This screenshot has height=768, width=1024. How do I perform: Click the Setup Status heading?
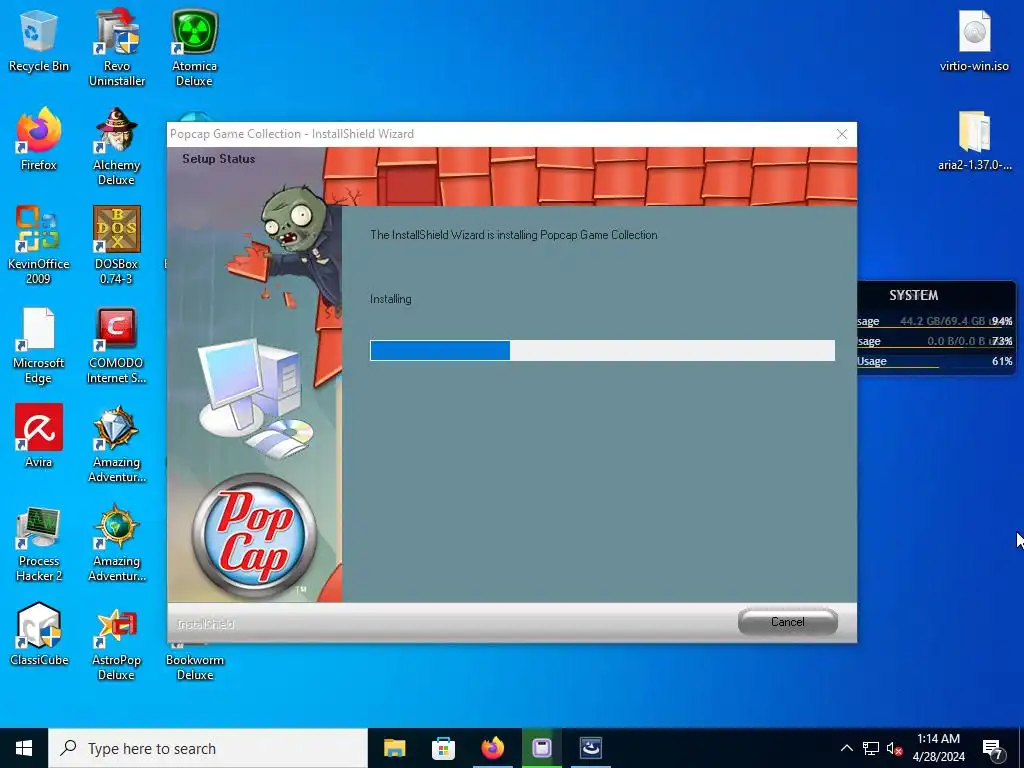click(218, 159)
